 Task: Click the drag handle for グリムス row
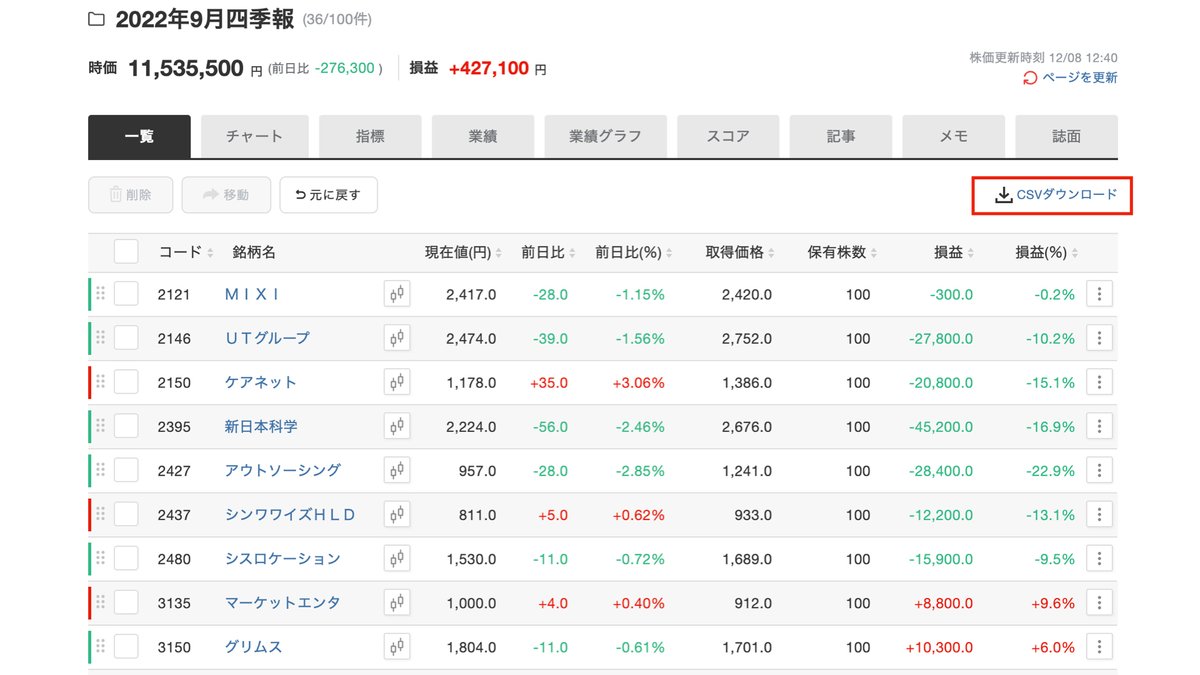coord(100,646)
